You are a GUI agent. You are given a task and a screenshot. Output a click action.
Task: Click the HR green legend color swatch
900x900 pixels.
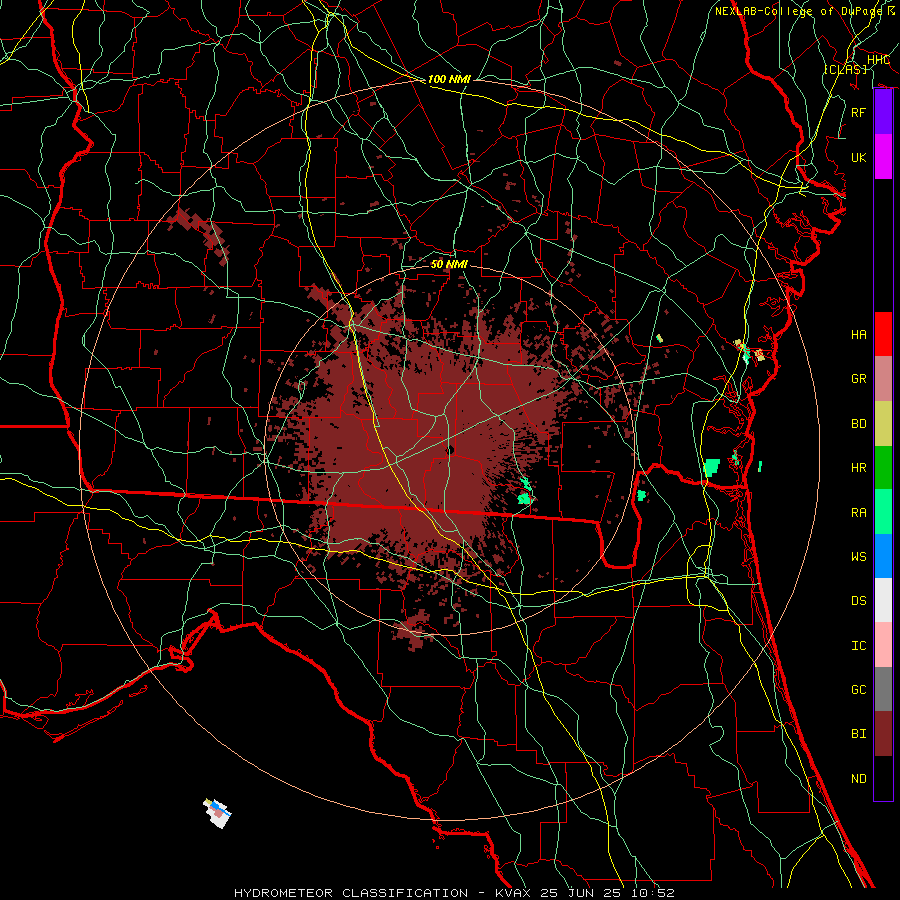click(883, 468)
